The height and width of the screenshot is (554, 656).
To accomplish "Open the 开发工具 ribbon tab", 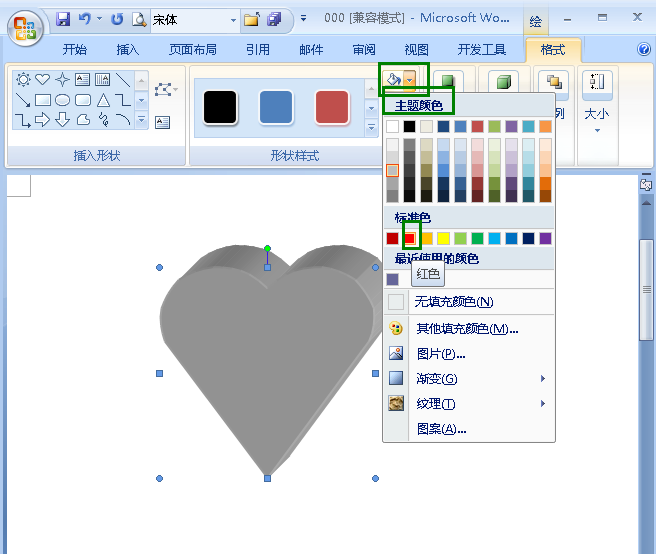I will click(481, 50).
